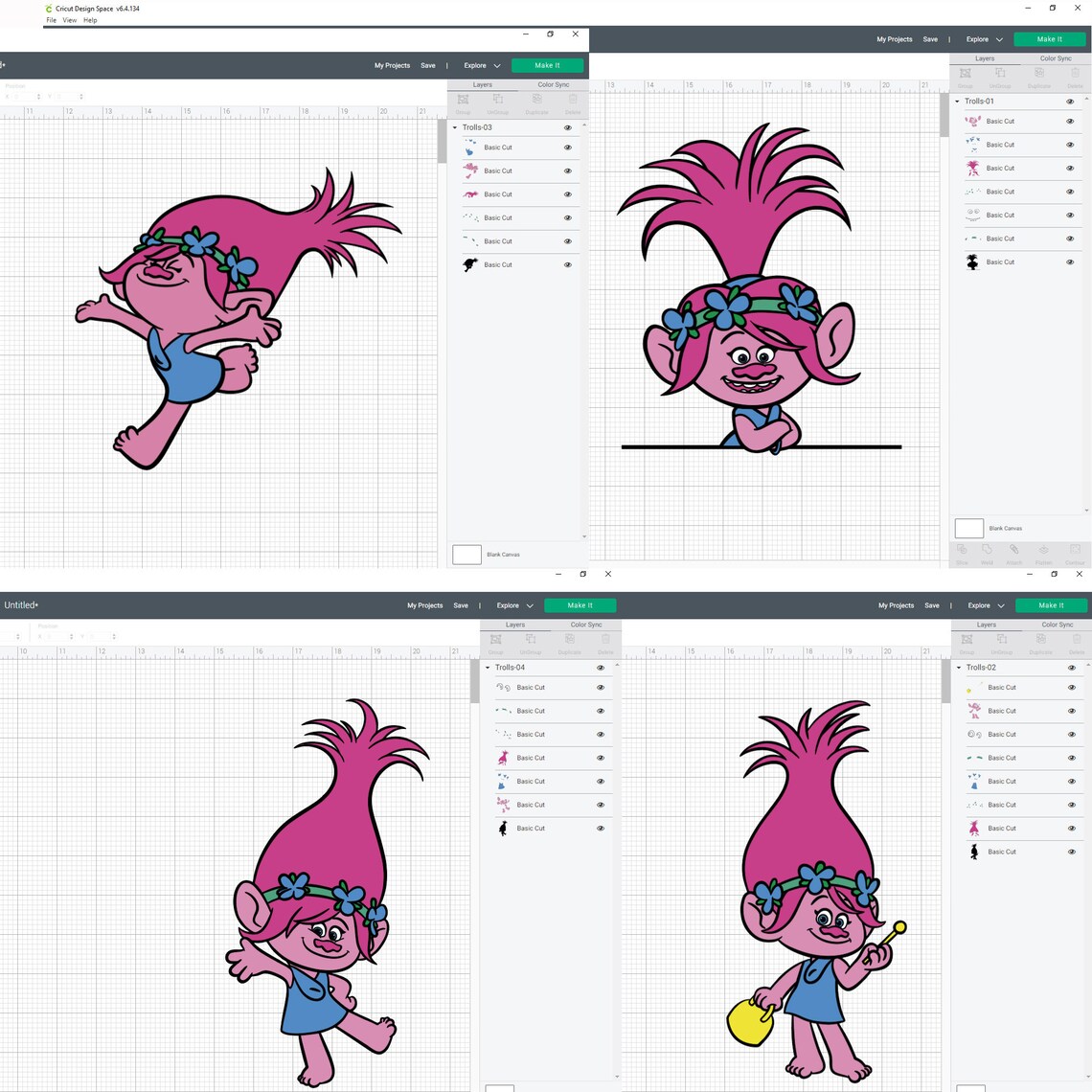The height and width of the screenshot is (1092, 1092).
Task: Click Save in Trolls-04 window
Action: tap(461, 606)
